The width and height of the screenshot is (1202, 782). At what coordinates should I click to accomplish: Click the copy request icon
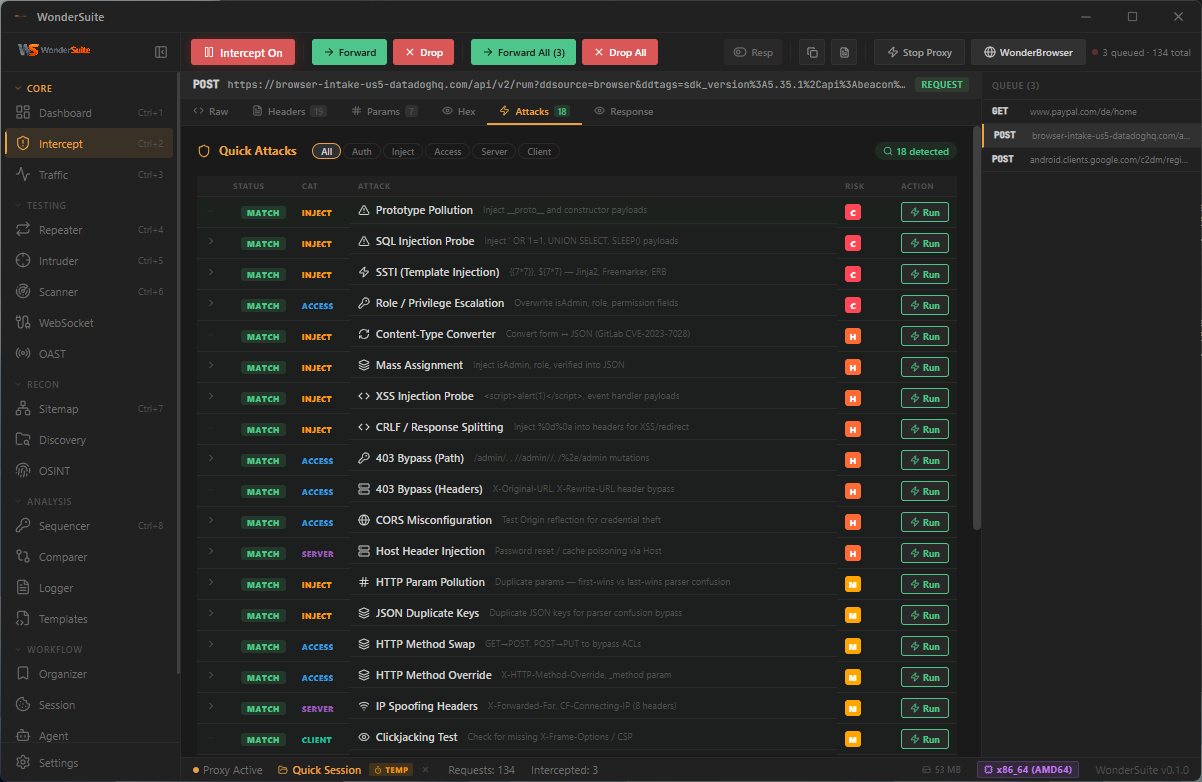tap(811, 53)
